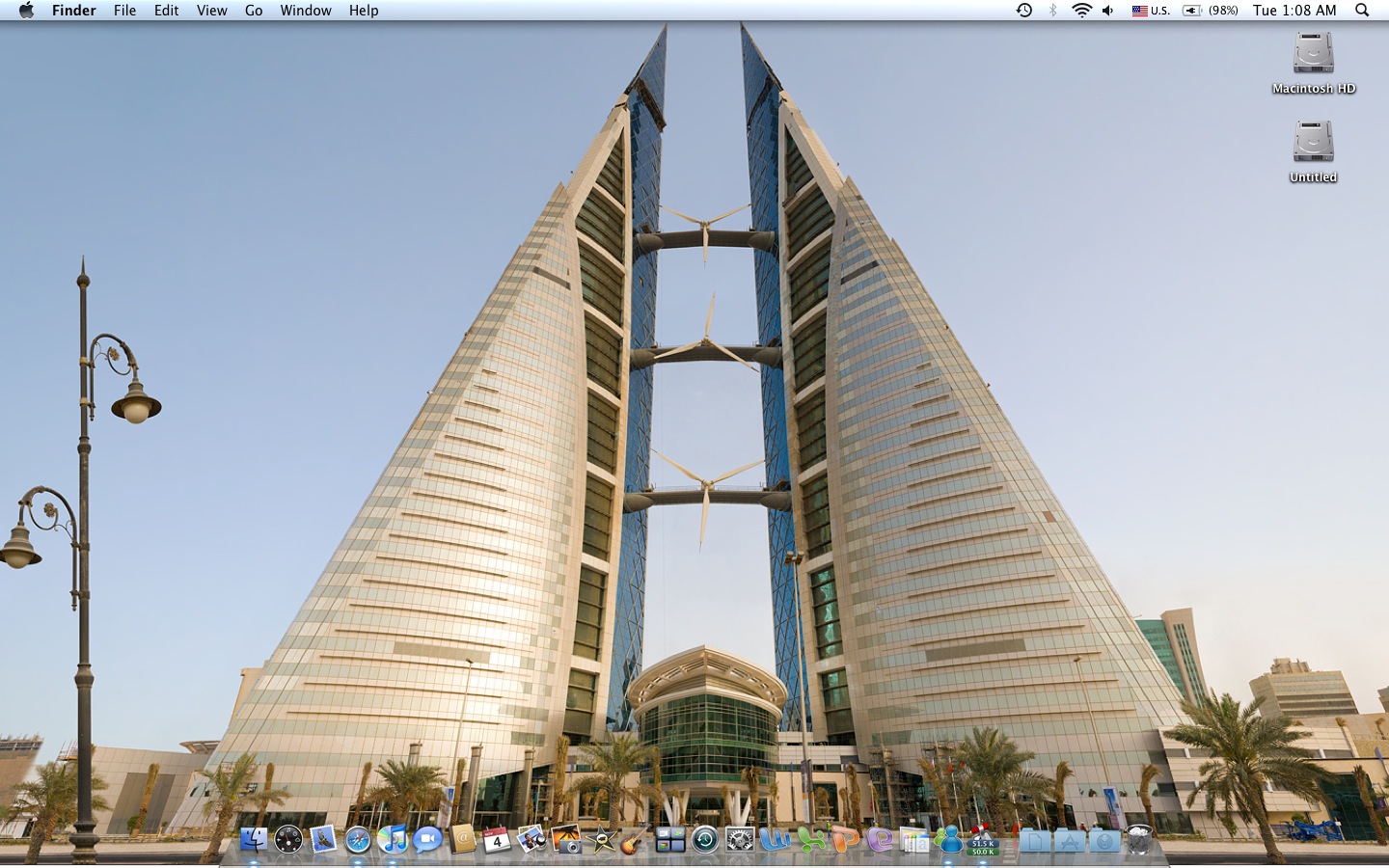Screen dimensions: 1389x868
Task: Open the volume control menu
Action: pyautogui.click(x=1108, y=11)
